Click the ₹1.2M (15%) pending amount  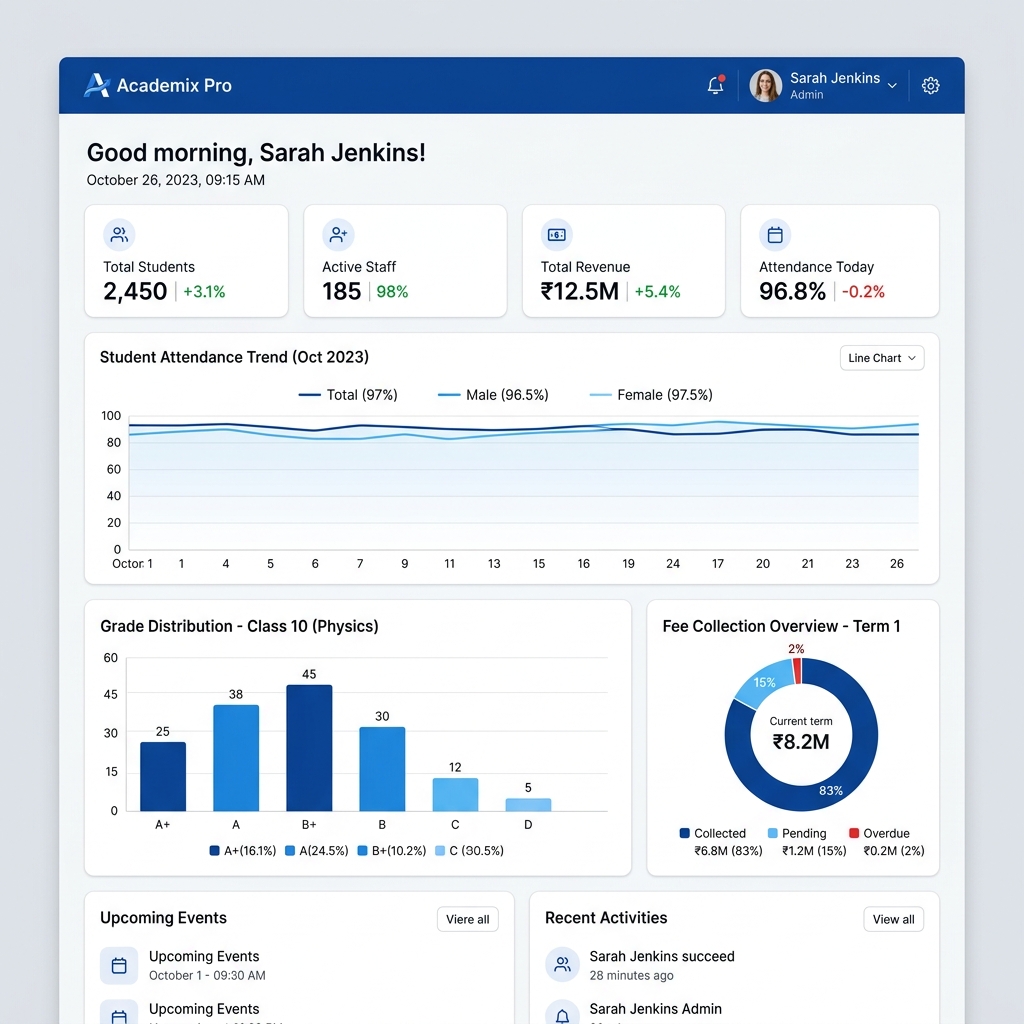[x=814, y=851]
